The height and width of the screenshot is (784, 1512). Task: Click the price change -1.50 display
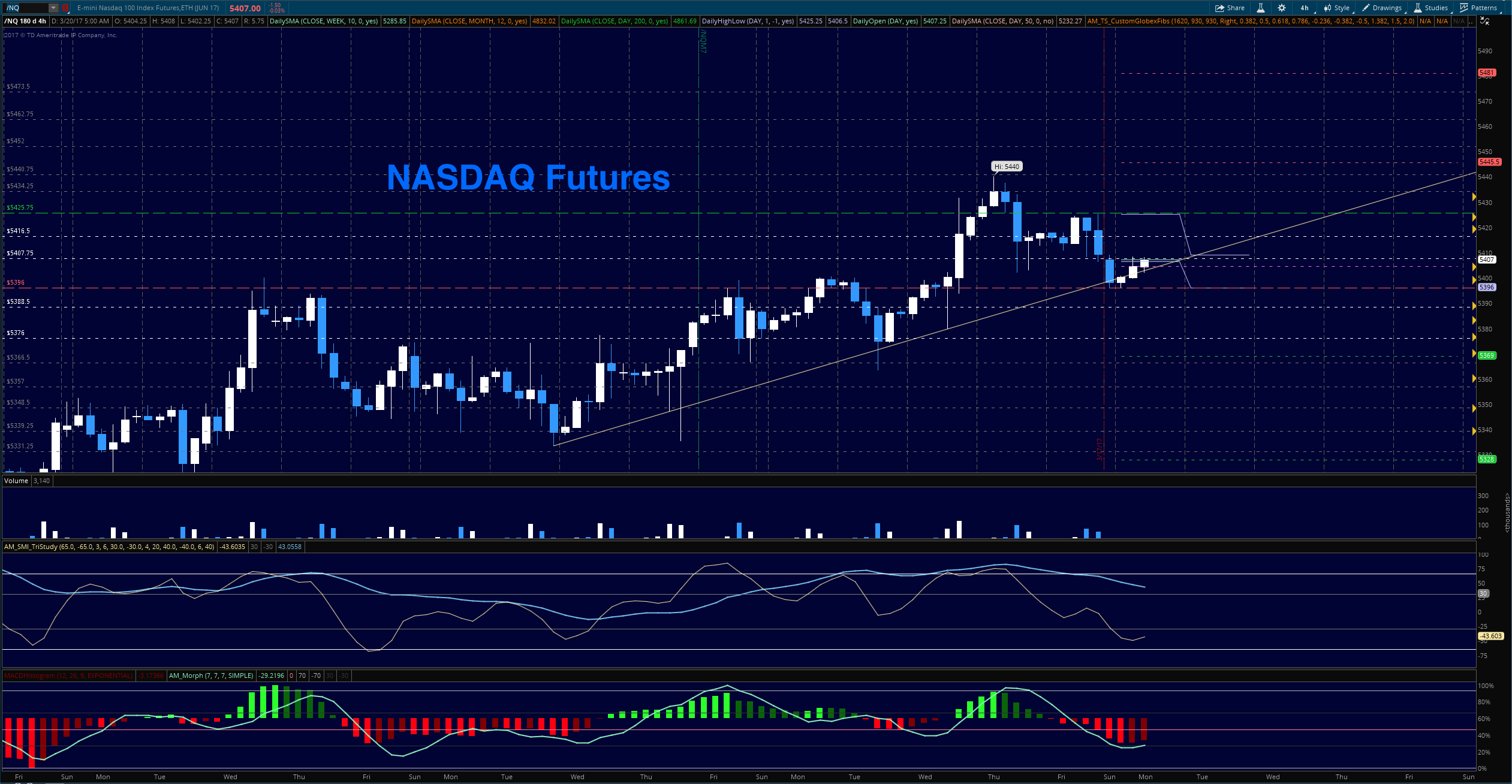[275, 5]
